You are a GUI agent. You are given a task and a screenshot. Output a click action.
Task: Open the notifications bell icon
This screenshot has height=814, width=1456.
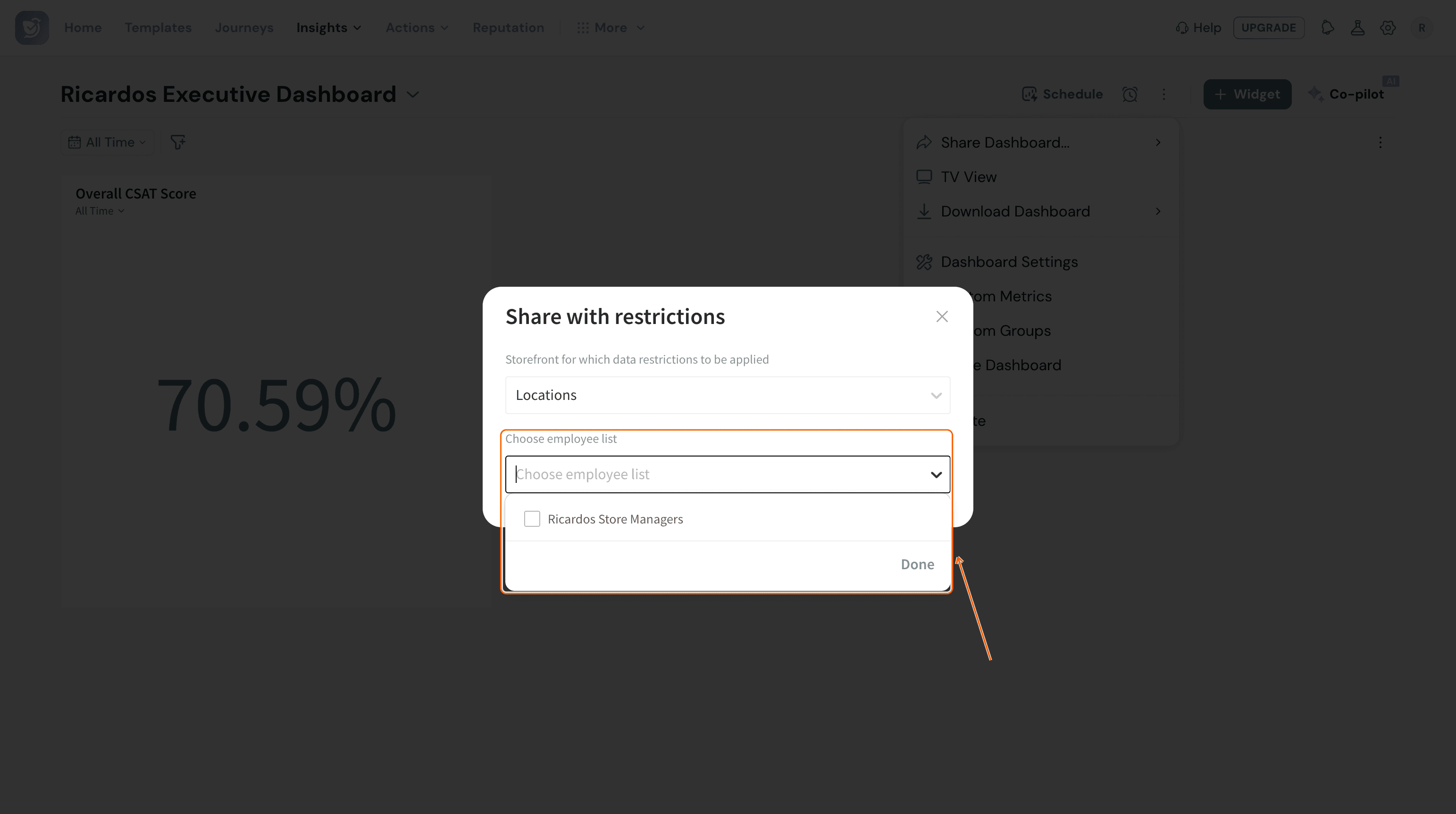click(x=1328, y=28)
